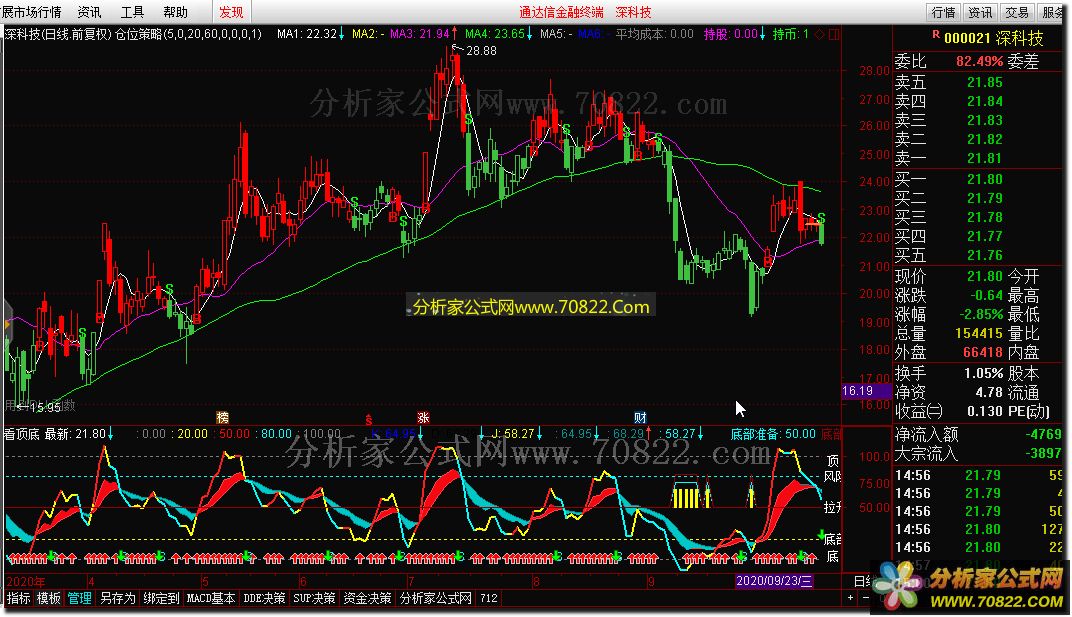Click the 大宗流入 -3897 row

pos(978,453)
